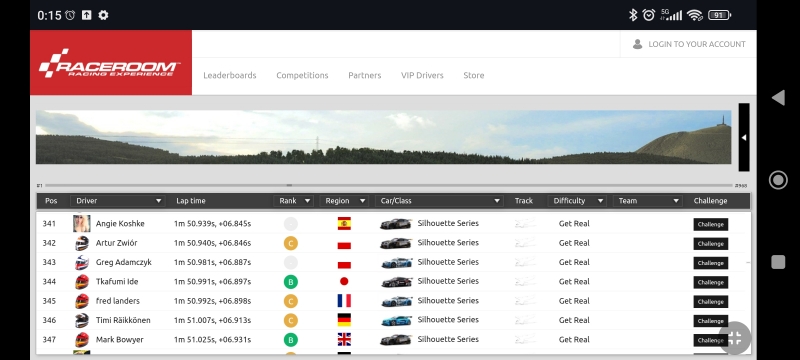Click the C rank badge for Artur Zwiór
The width and height of the screenshot is (800, 360).
pos(291,243)
